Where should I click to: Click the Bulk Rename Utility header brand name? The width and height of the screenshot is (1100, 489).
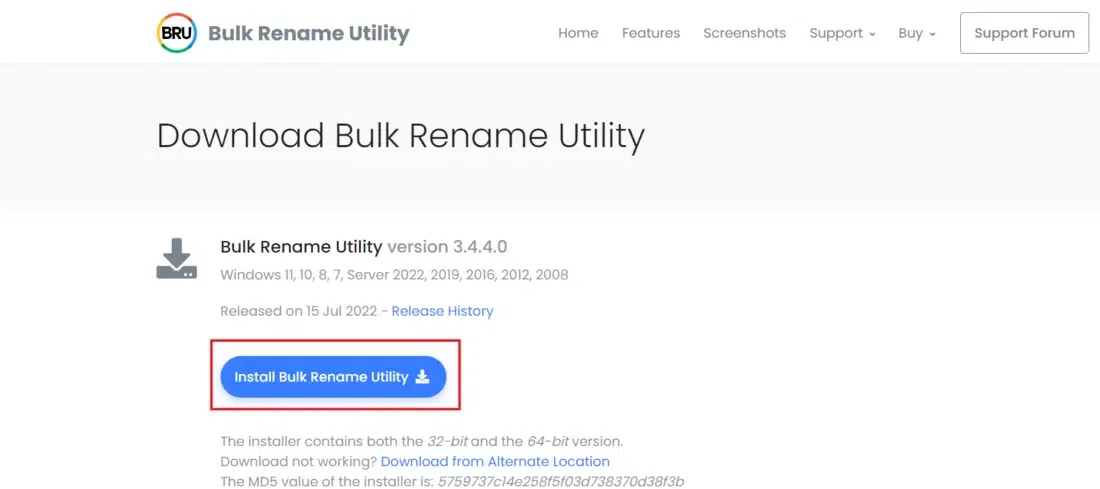(308, 33)
